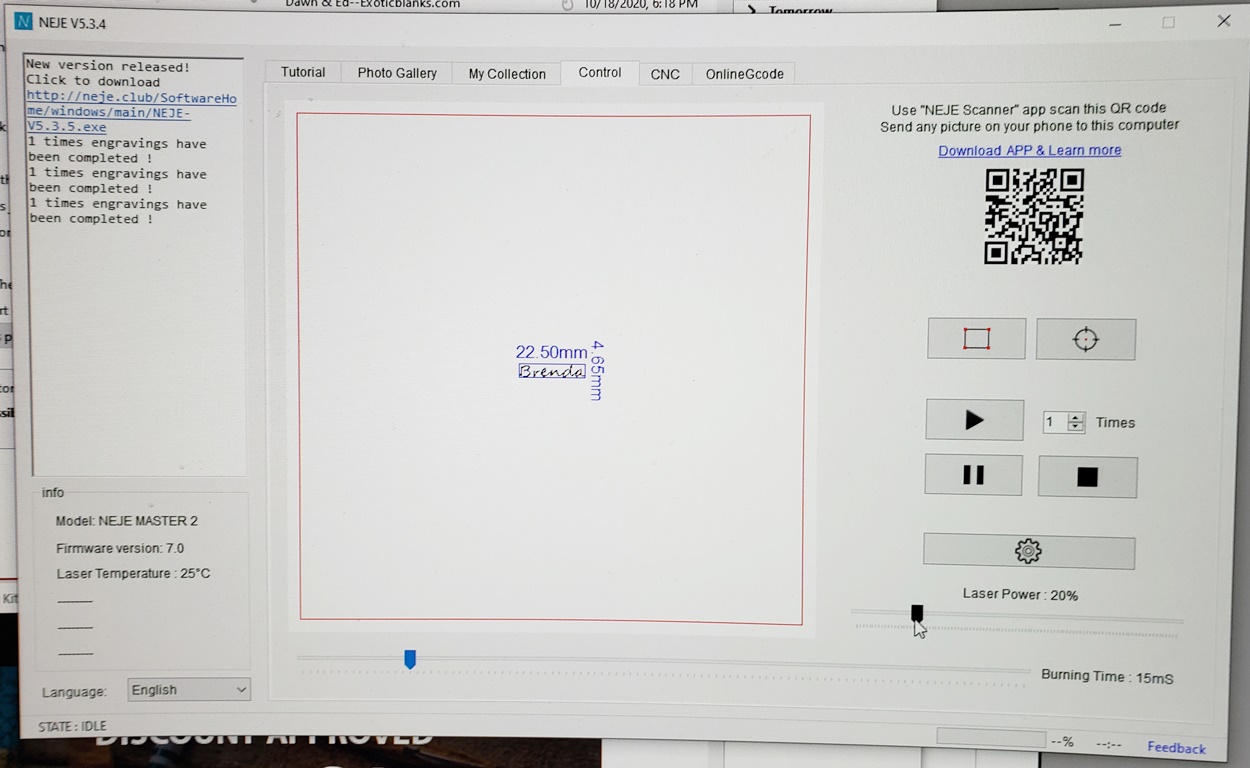Click the NEJE app logo in title bar
The height and width of the screenshot is (768, 1250).
click(x=24, y=22)
